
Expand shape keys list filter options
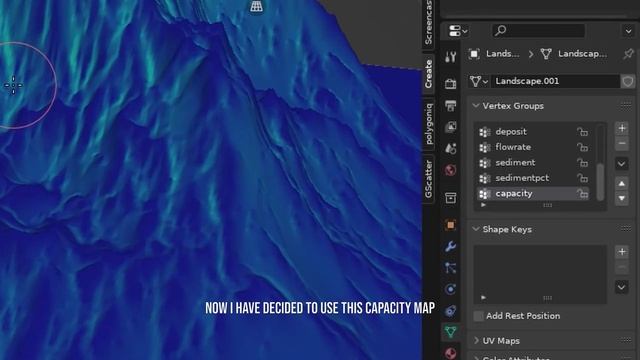(483, 298)
